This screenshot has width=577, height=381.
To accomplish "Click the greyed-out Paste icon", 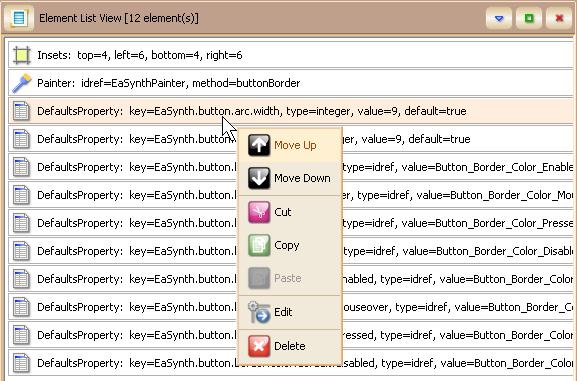I will 259,278.
